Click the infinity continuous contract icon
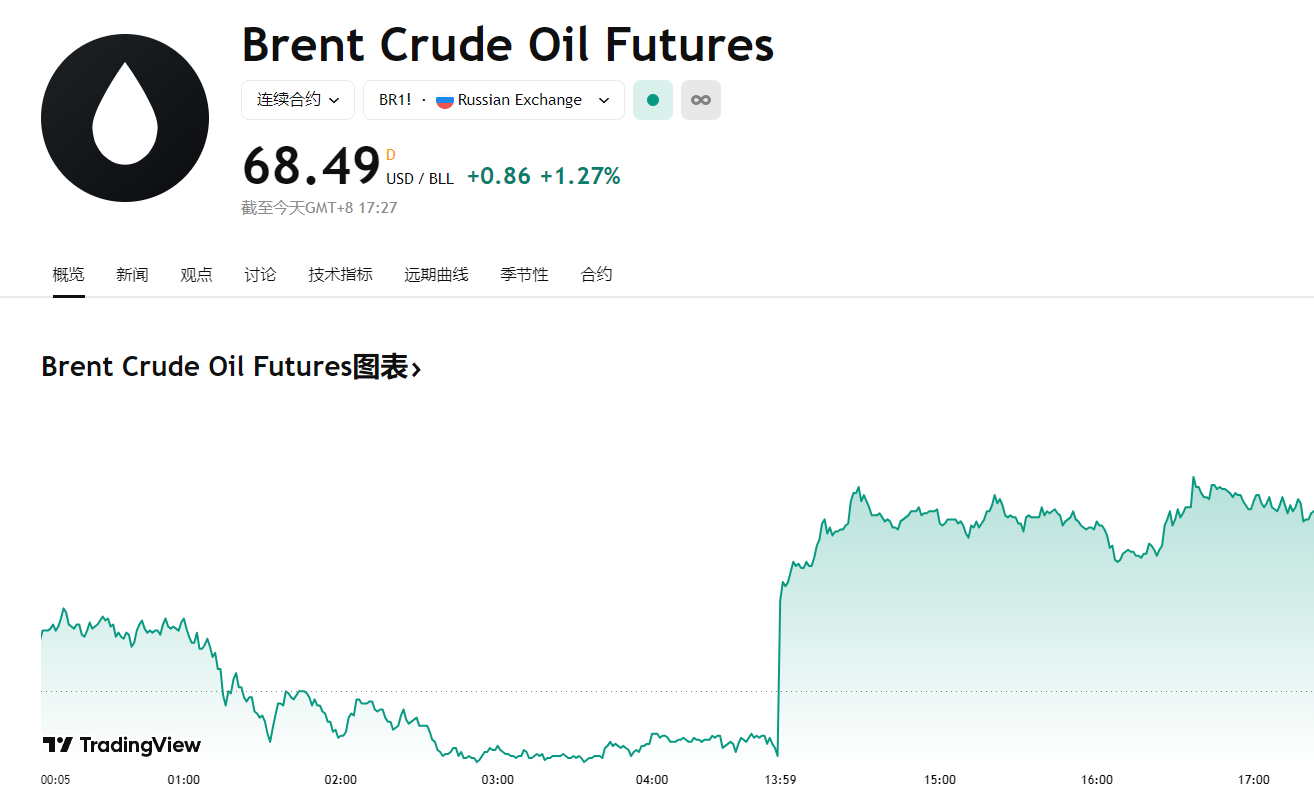Image resolution: width=1314 pixels, height=810 pixels. pos(701,100)
